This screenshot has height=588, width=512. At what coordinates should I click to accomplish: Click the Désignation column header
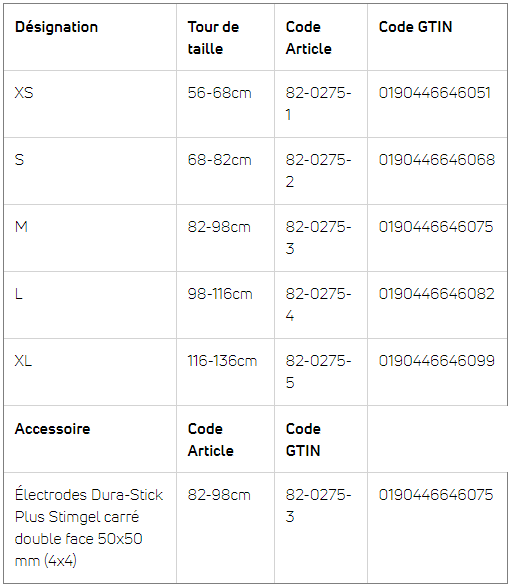pyautogui.click(x=56, y=27)
